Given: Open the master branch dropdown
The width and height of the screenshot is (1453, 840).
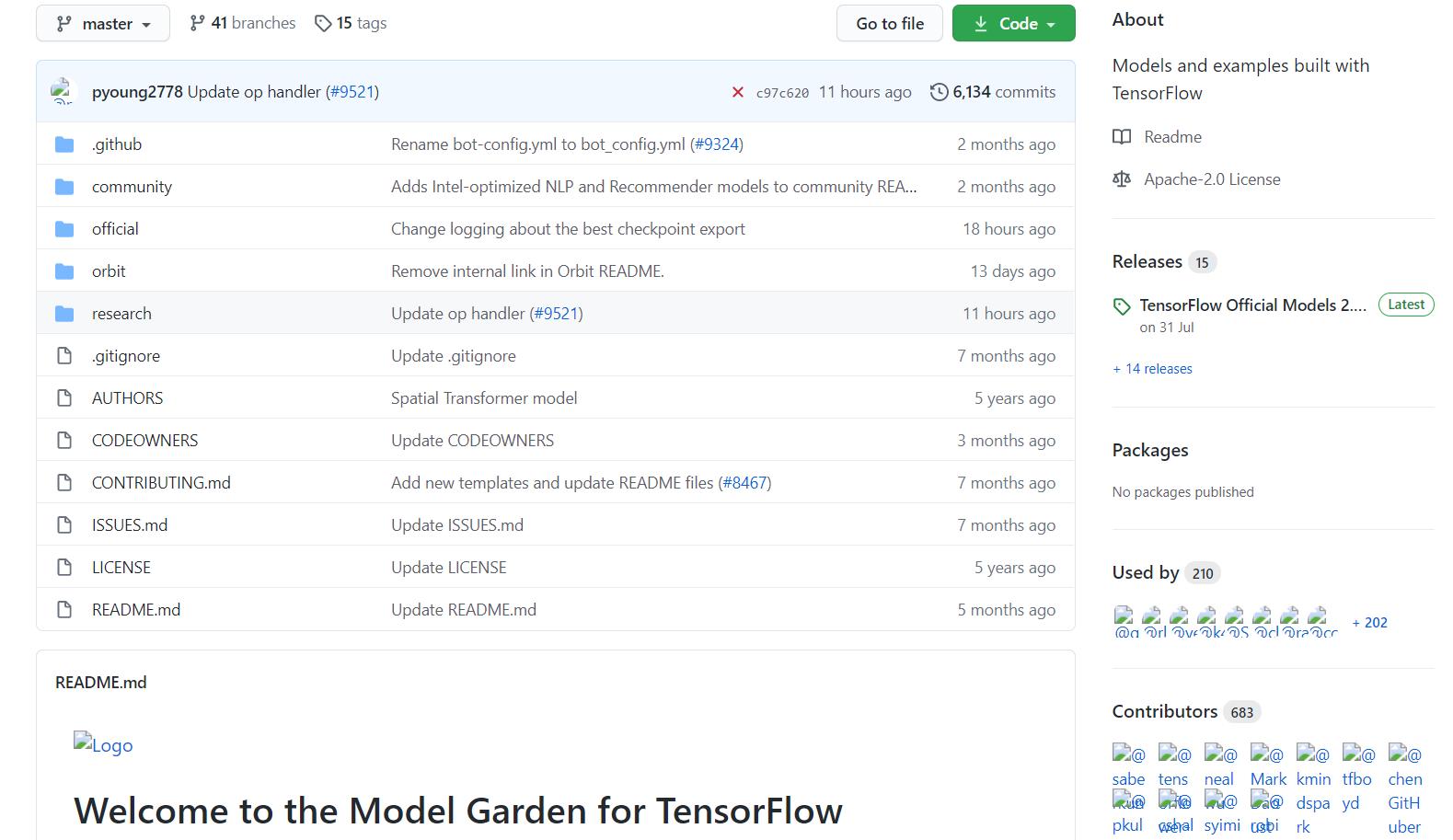Looking at the screenshot, I should coord(103,23).
